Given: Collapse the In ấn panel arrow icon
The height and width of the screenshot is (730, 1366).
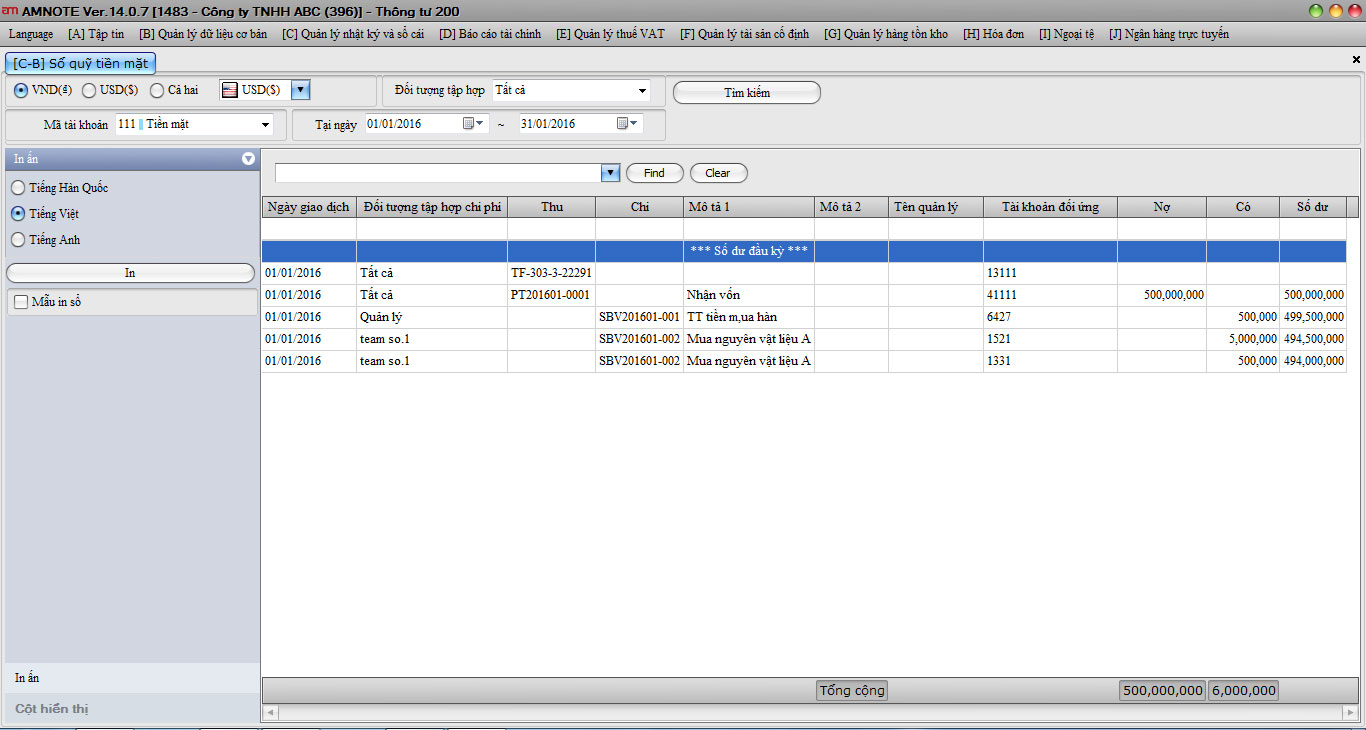Looking at the screenshot, I should pos(248,159).
